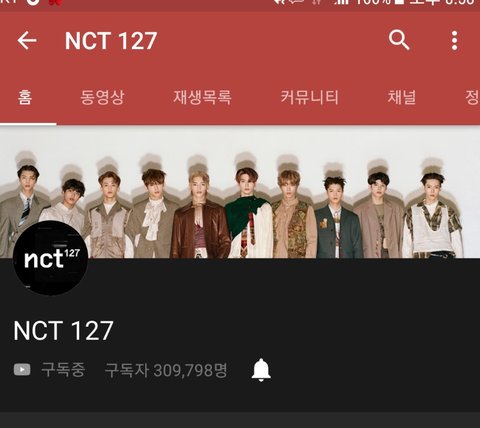
Task: Switch to the 동영상 tab
Action: pyautogui.click(x=102, y=97)
